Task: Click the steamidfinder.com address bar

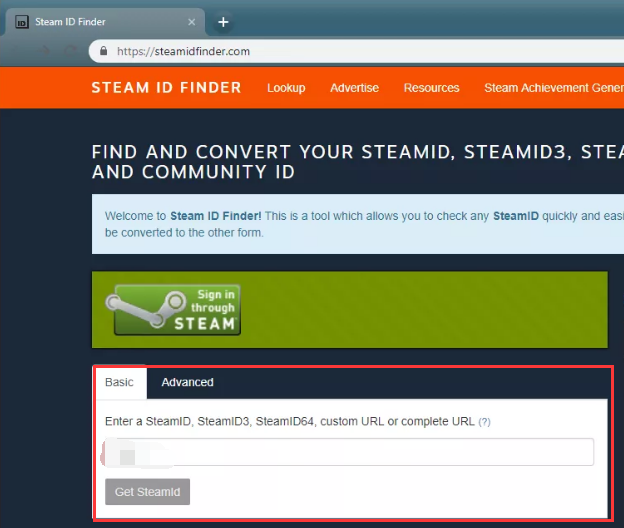Action: coord(358,51)
